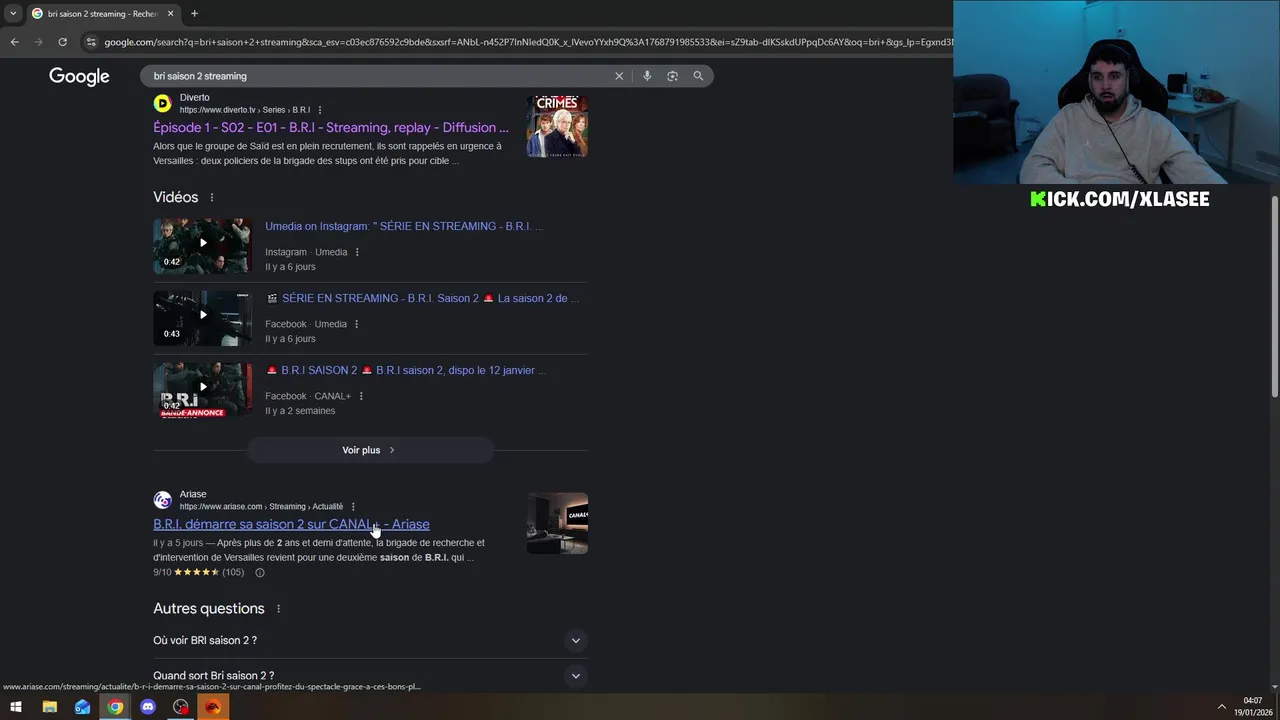Open options for Facebook Umedia video
This screenshot has width=1280, height=720.
pyautogui.click(x=357, y=324)
